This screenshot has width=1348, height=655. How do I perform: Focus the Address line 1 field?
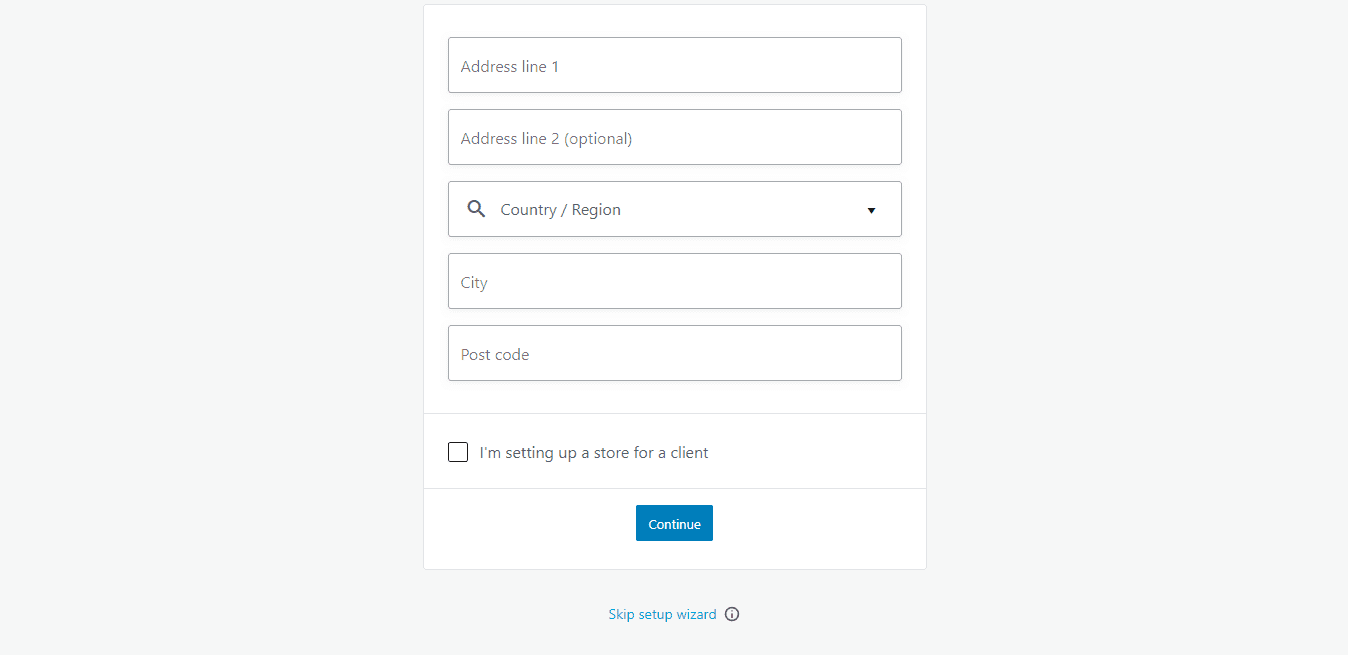pyautogui.click(x=674, y=65)
